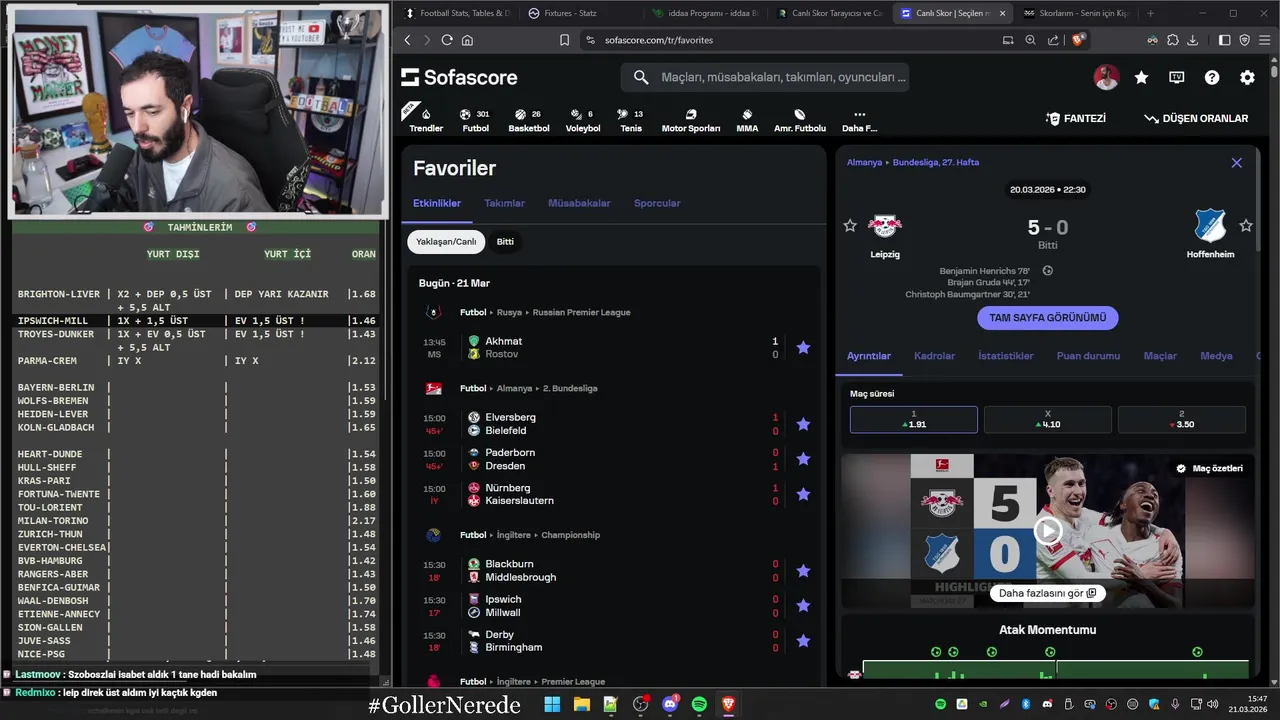This screenshot has height=720, width=1280.
Task: Open File Explorer from the taskbar
Action: coord(581,705)
